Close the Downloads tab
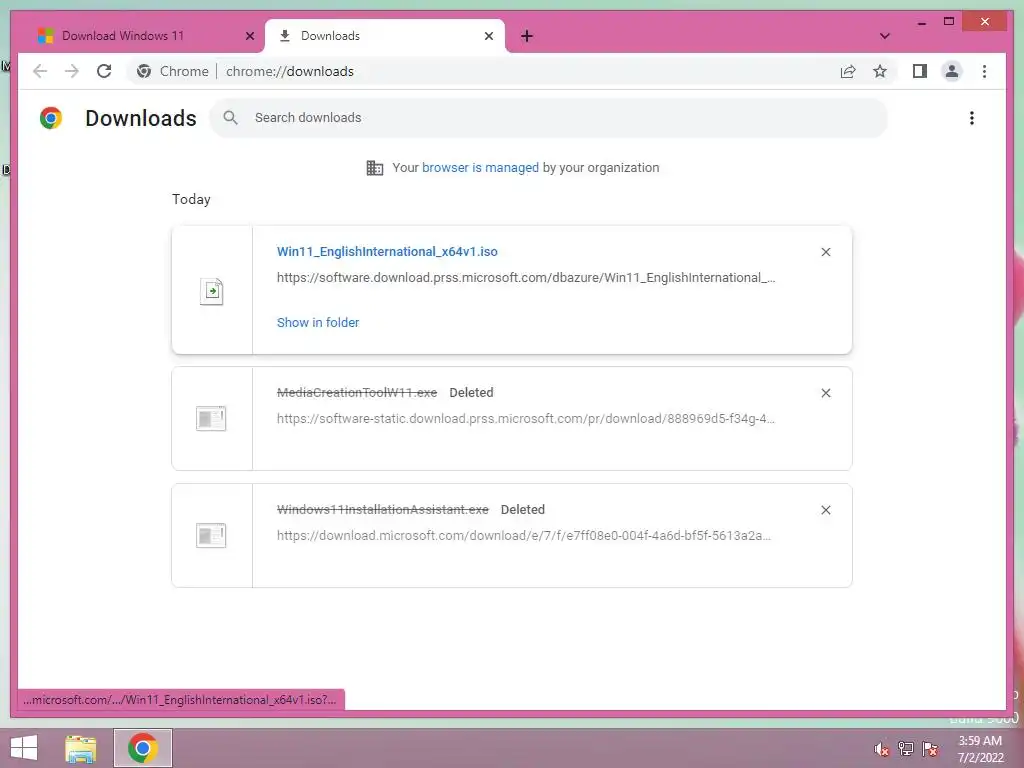This screenshot has width=1024, height=768. point(488,36)
